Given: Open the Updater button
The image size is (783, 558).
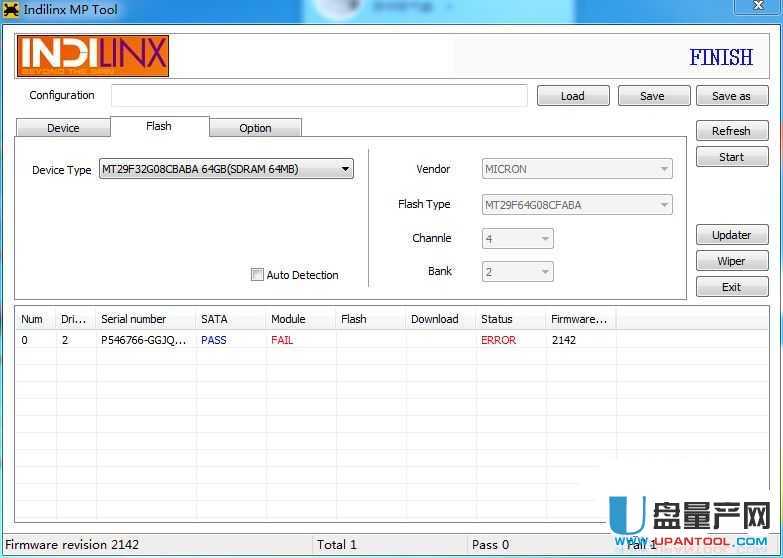Looking at the screenshot, I should (731, 235).
